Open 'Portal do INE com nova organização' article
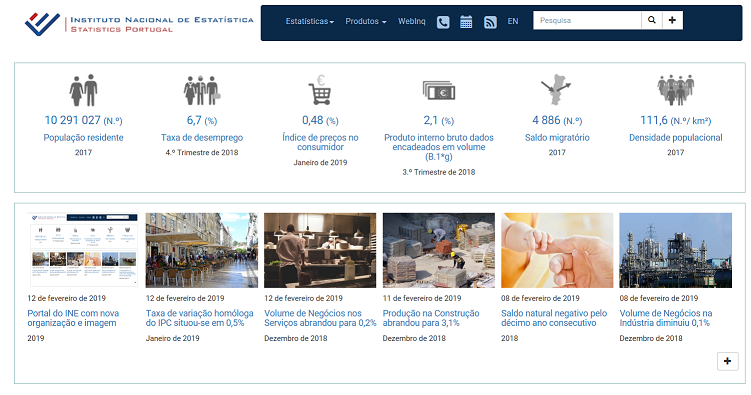 pyautogui.click(x=73, y=318)
